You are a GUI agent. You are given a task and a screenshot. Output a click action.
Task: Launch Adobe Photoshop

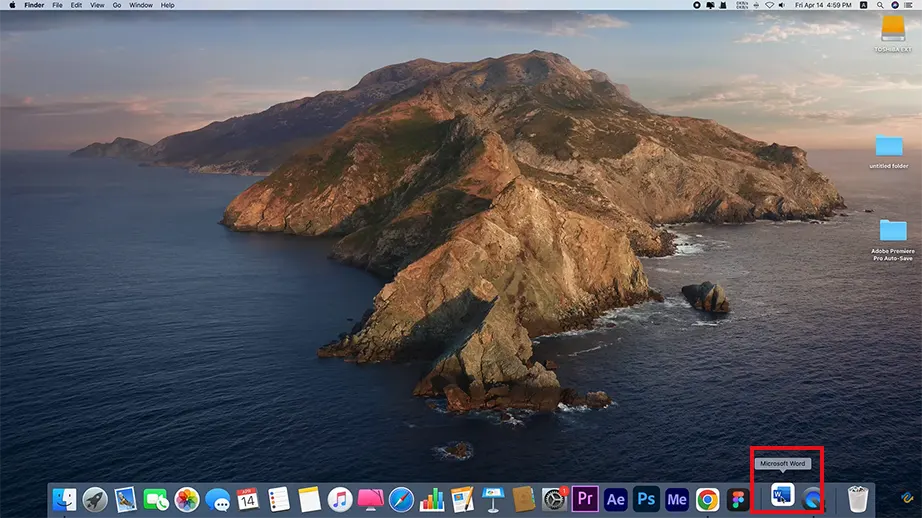click(646, 500)
